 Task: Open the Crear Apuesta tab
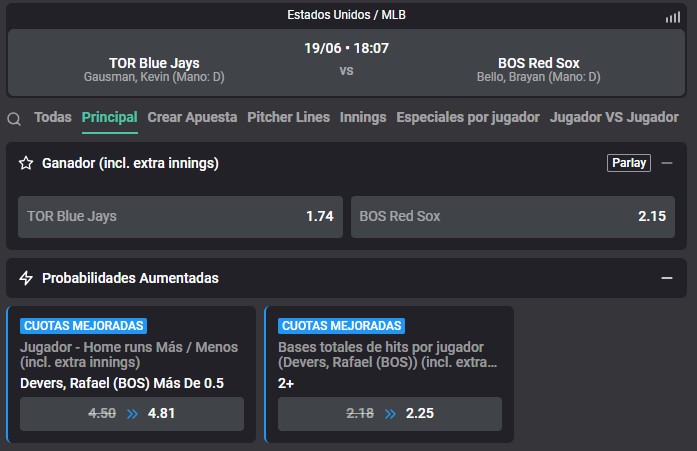click(192, 117)
